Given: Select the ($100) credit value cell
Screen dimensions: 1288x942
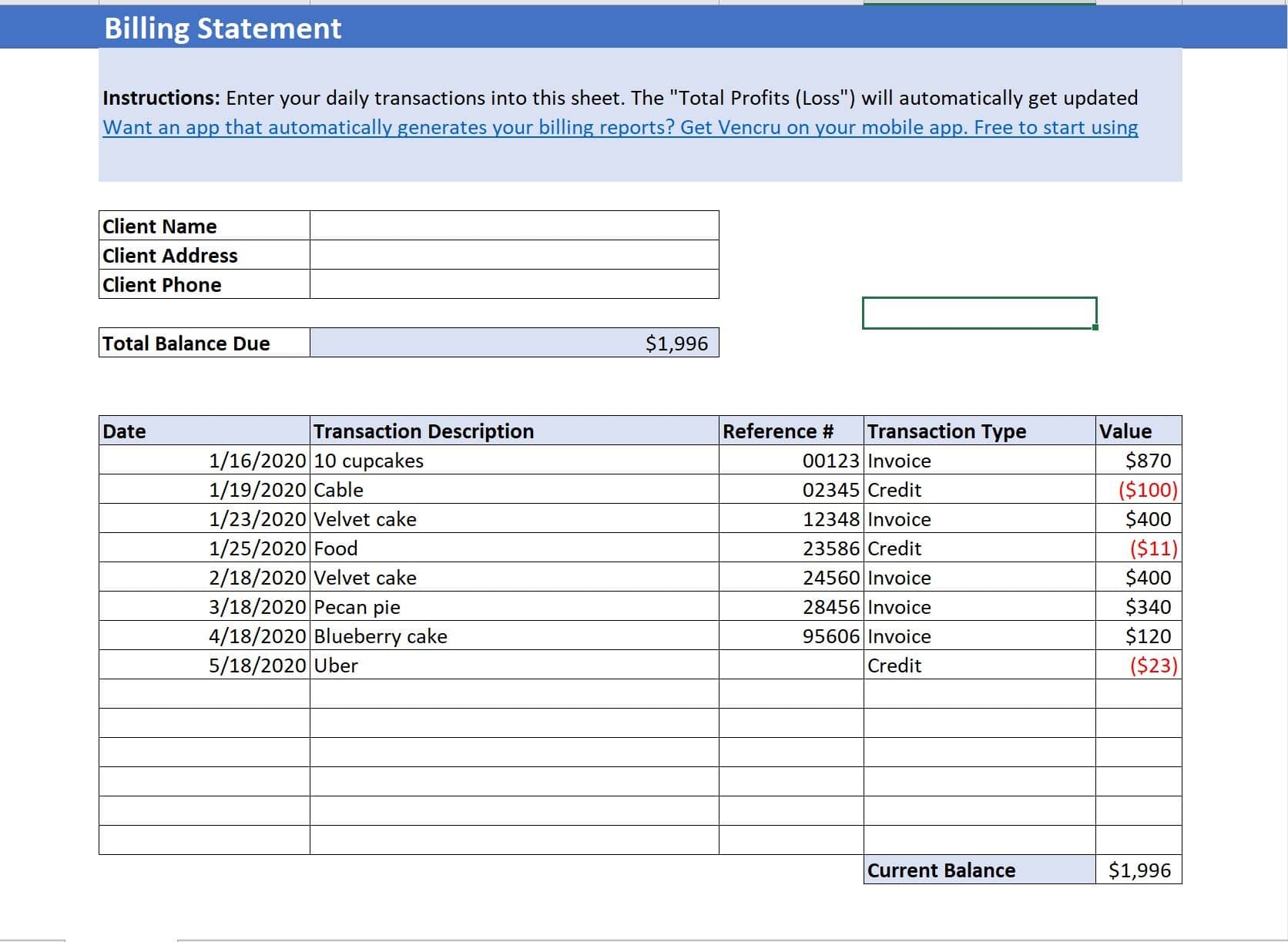Looking at the screenshot, I should point(1139,490).
